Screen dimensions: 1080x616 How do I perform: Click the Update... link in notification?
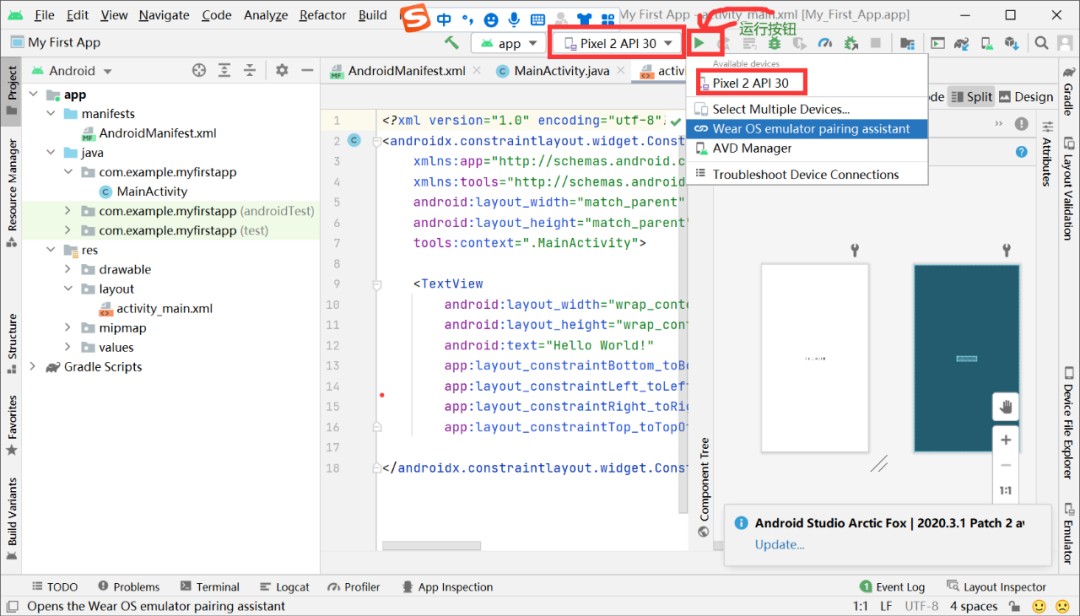[779, 544]
